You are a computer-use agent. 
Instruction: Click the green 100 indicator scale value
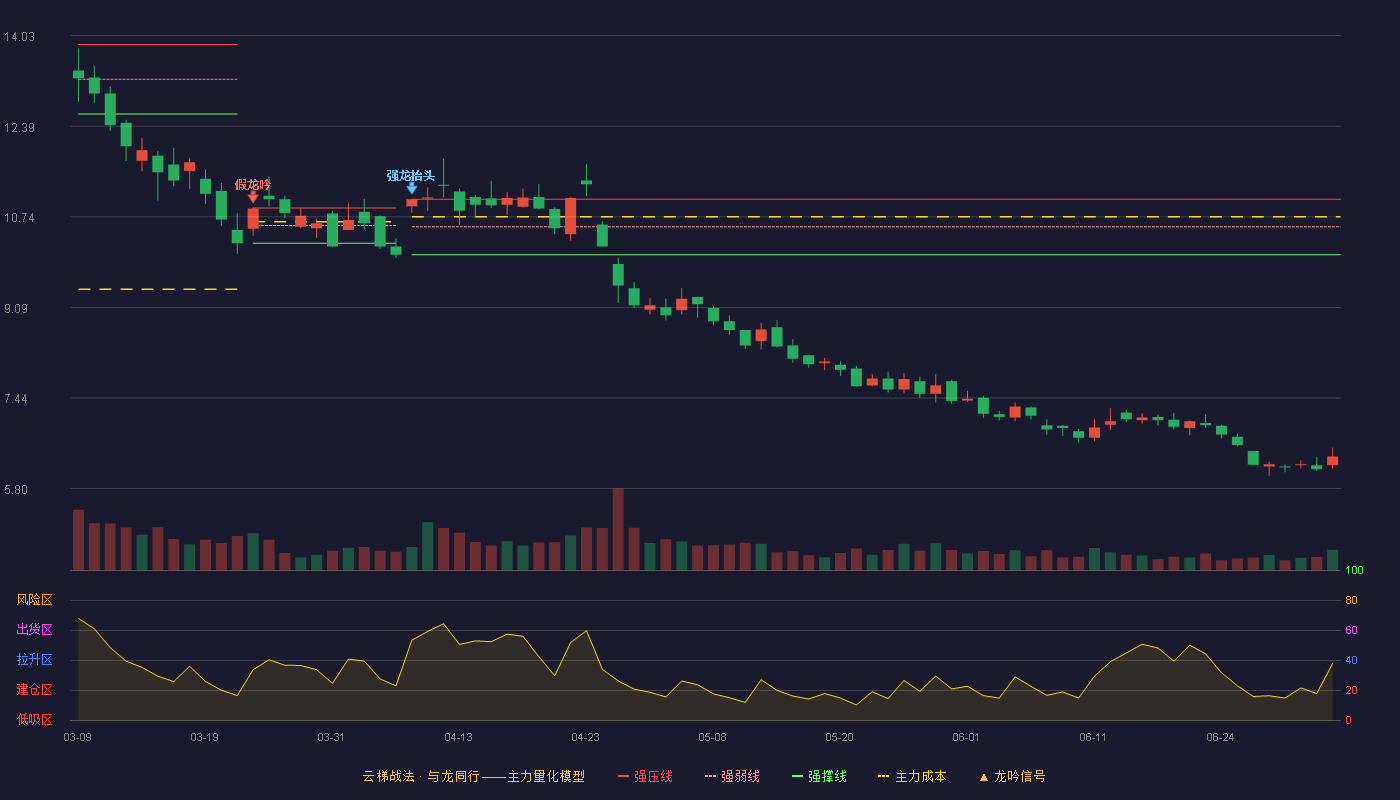[x=1355, y=571]
